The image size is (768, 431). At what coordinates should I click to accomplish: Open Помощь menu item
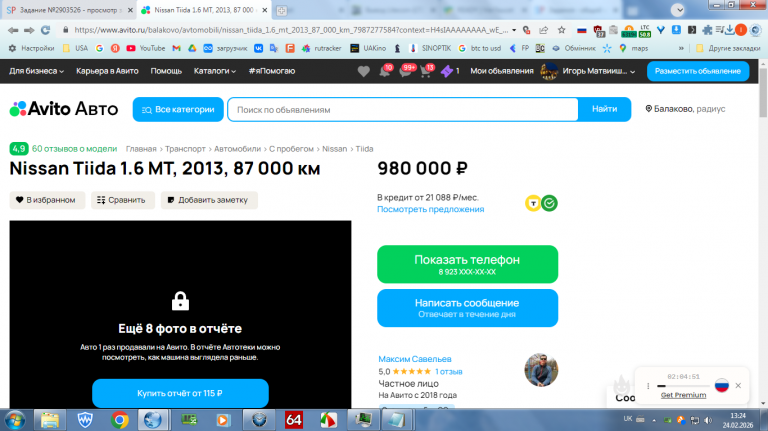tap(166, 71)
